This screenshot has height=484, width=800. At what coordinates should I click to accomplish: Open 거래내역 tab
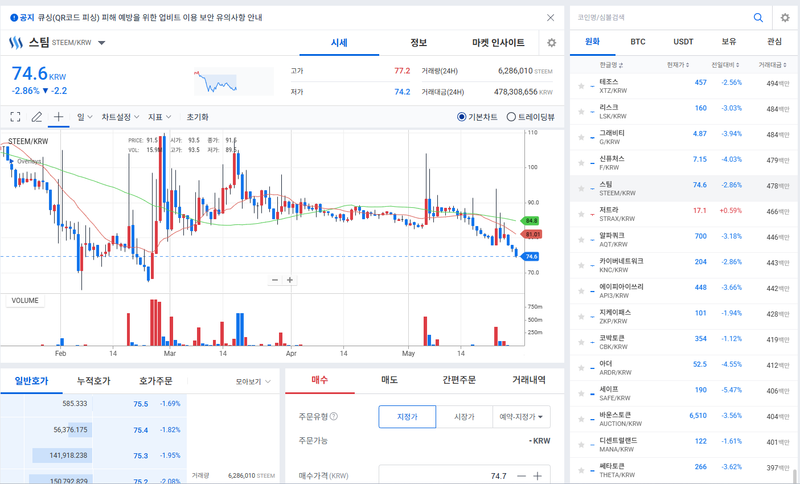(529, 380)
